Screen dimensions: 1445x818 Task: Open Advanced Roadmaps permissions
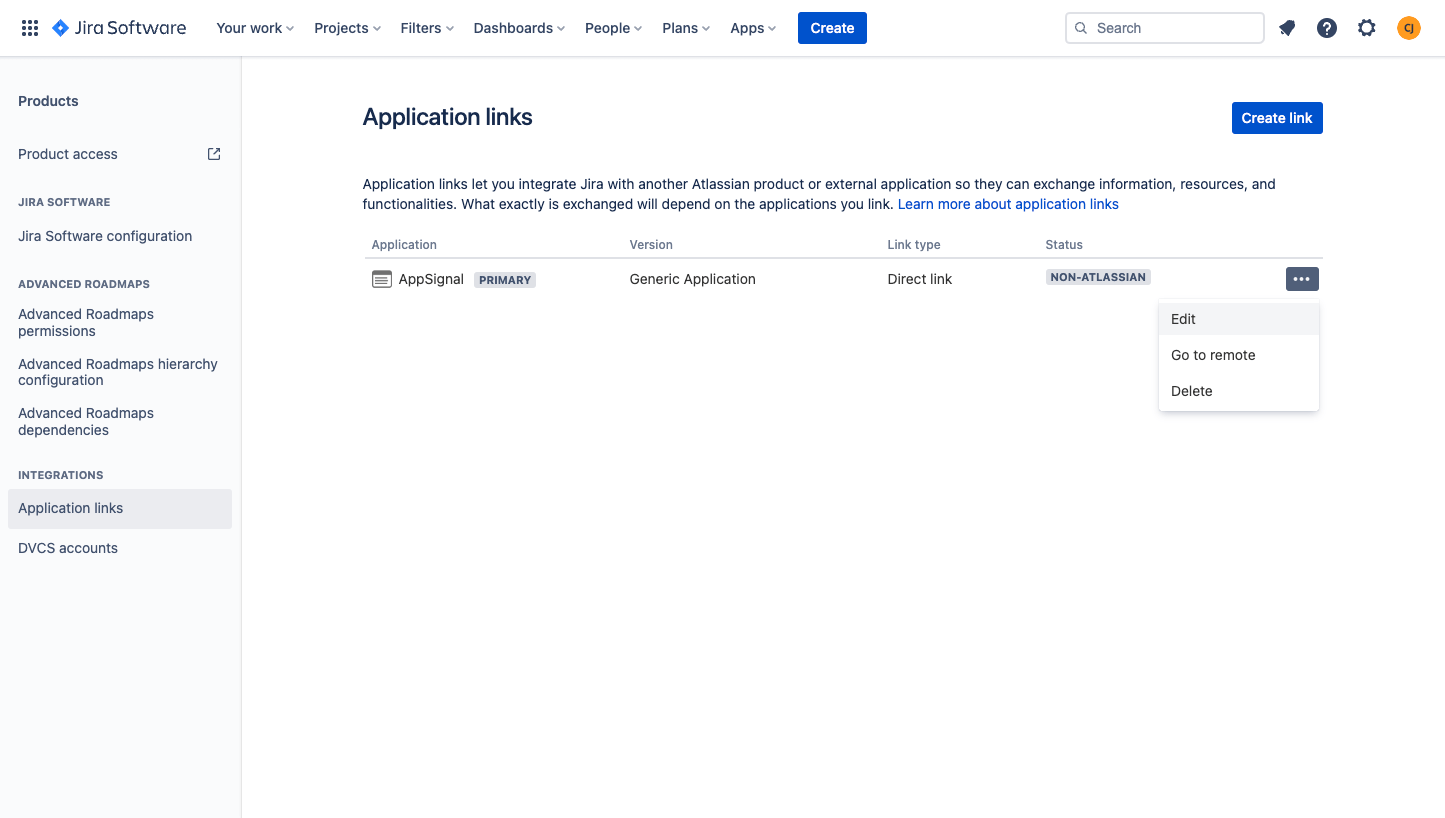point(86,322)
